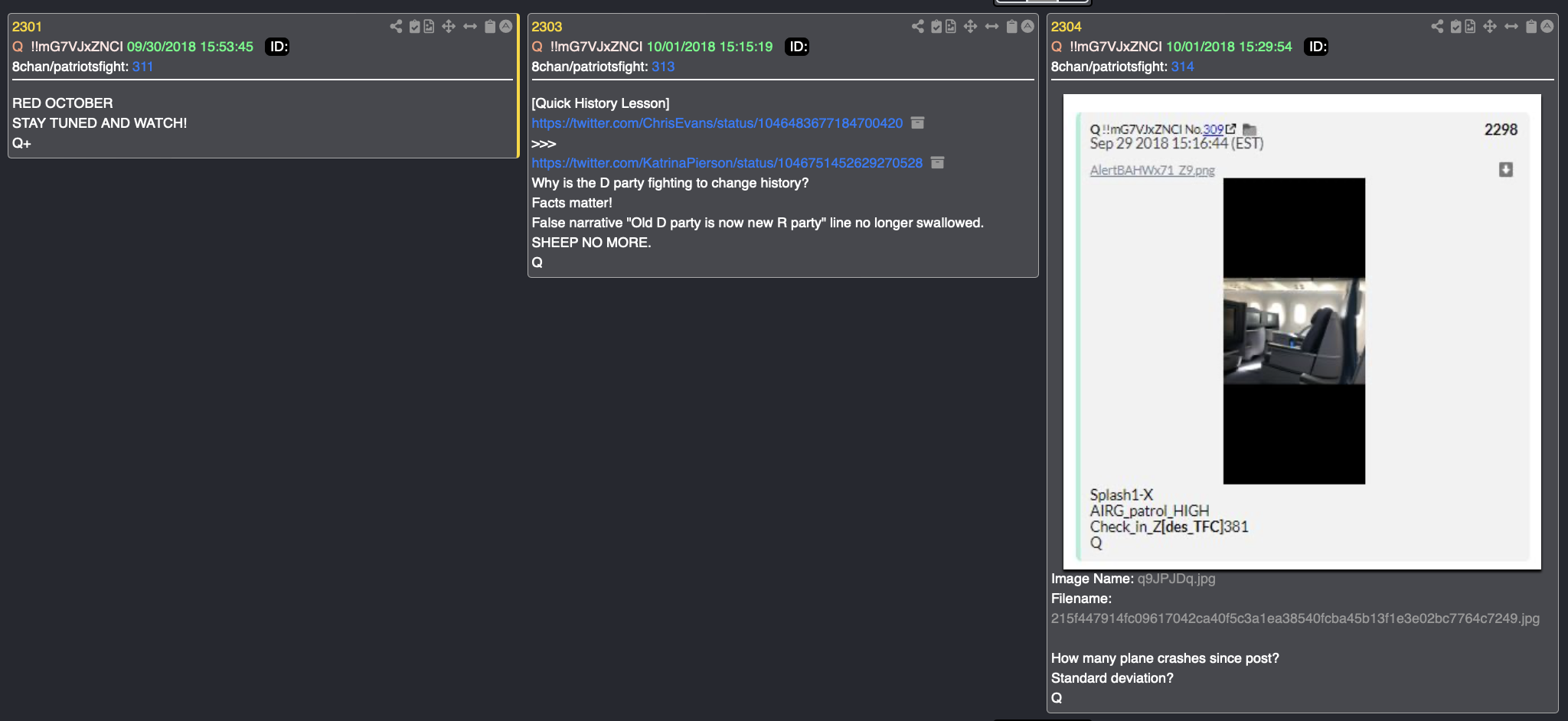The height and width of the screenshot is (721, 1568).
Task: Click timestamp 09/30/2018 15:53:45
Action: (x=190, y=47)
